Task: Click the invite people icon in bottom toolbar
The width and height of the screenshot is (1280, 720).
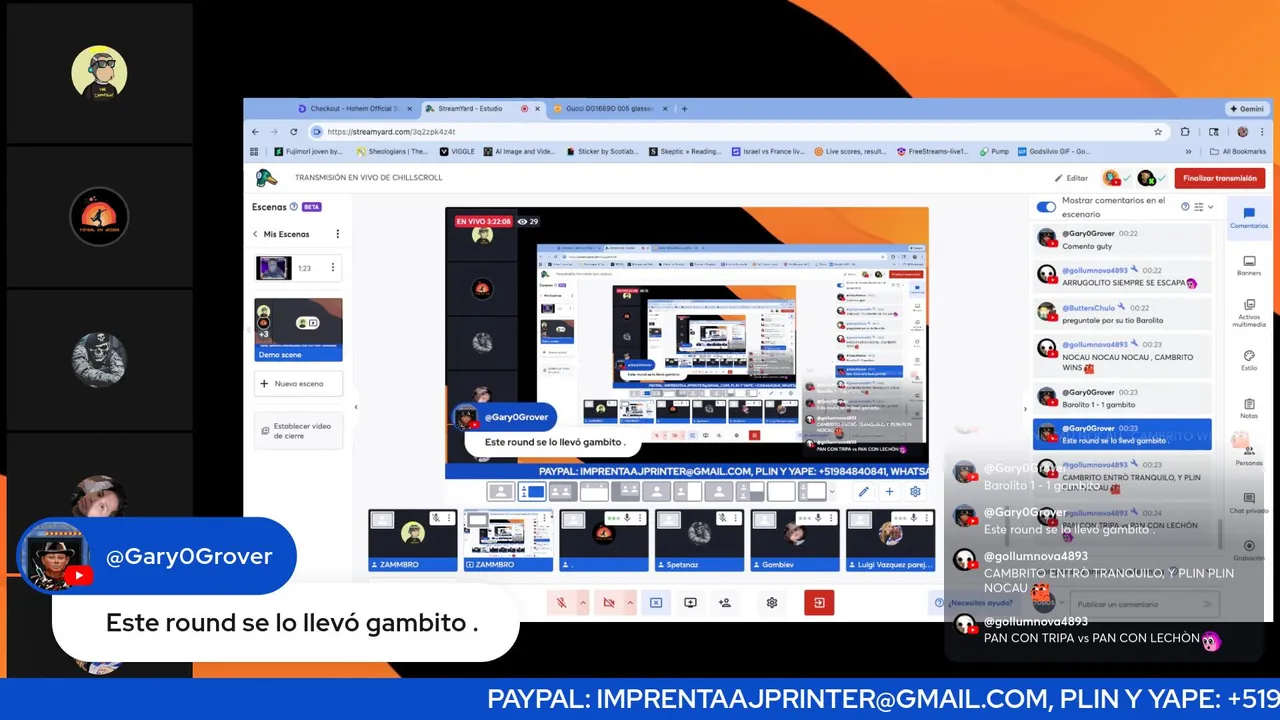Action: click(x=724, y=603)
